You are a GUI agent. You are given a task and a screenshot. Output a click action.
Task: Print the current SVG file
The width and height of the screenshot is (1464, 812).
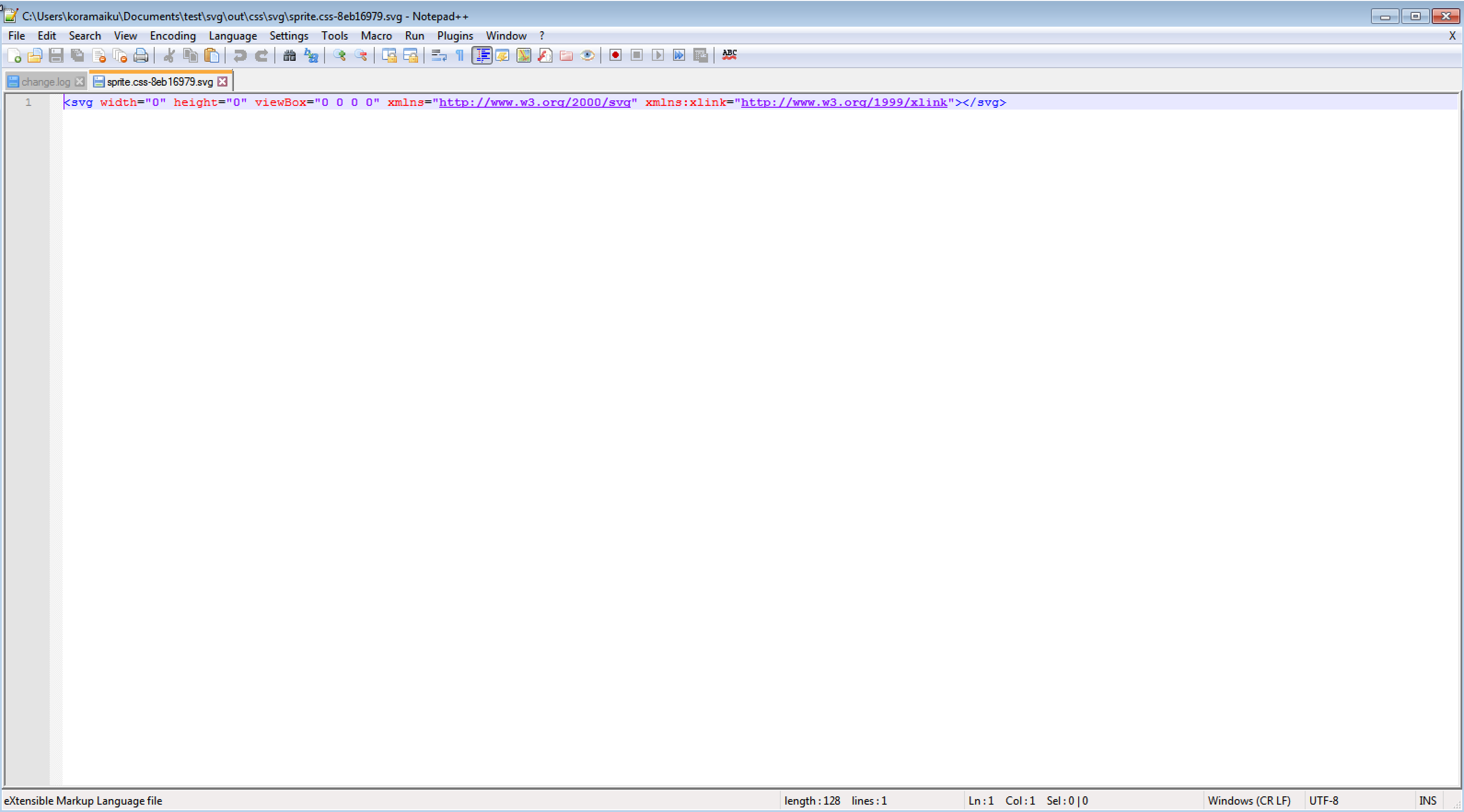pyautogui.click(x=141, y=55)
